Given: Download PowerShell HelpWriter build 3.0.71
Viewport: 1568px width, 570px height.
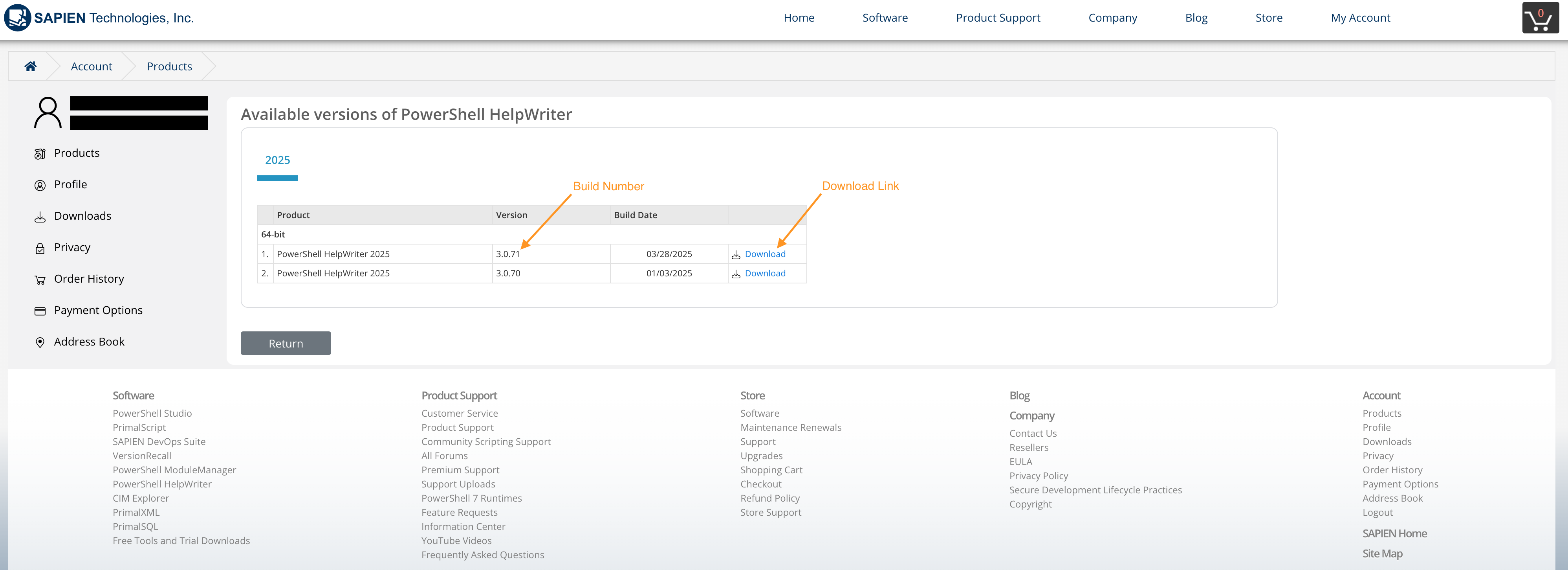Looking at the screenshot, I should [x=765, y=254].
